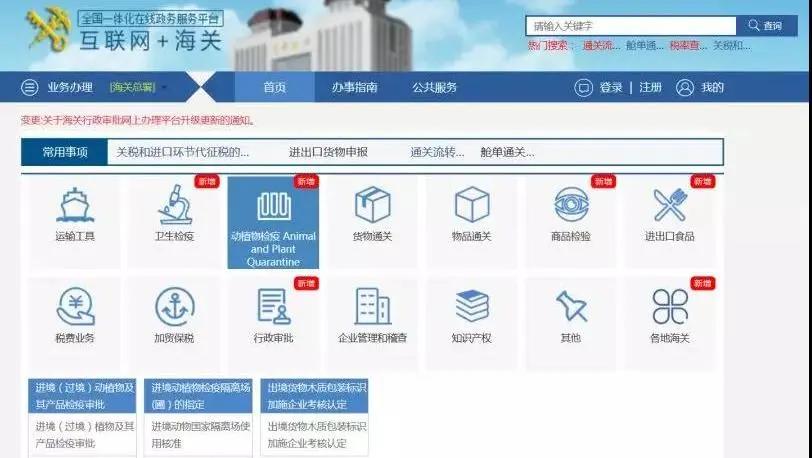Click the 互联网+海关 site title
The image size is (812, 458).
click(x=151, y=41)
